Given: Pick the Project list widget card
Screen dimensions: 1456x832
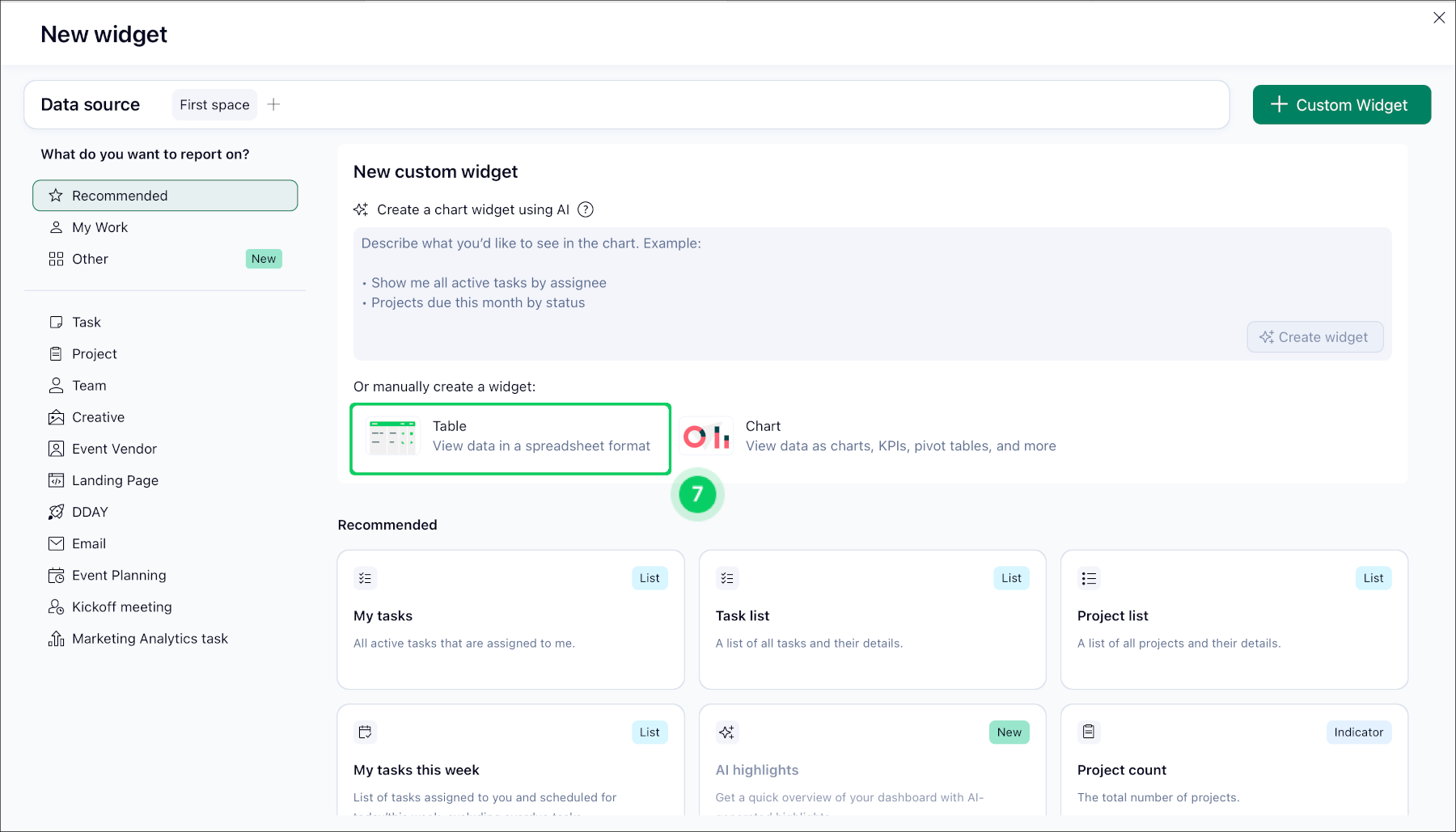Looking at the screenshot, I should [x=1234, y=619].
